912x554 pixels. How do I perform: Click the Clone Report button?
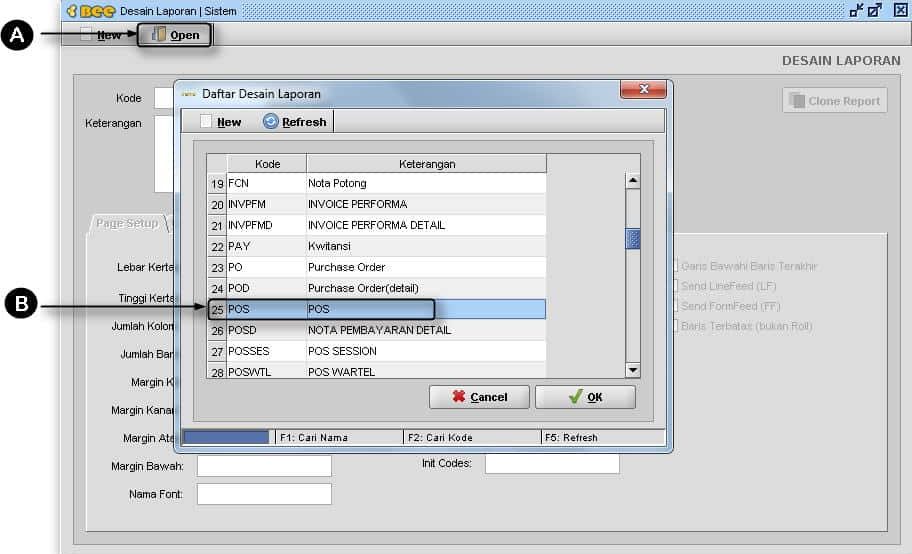(834, 101)
